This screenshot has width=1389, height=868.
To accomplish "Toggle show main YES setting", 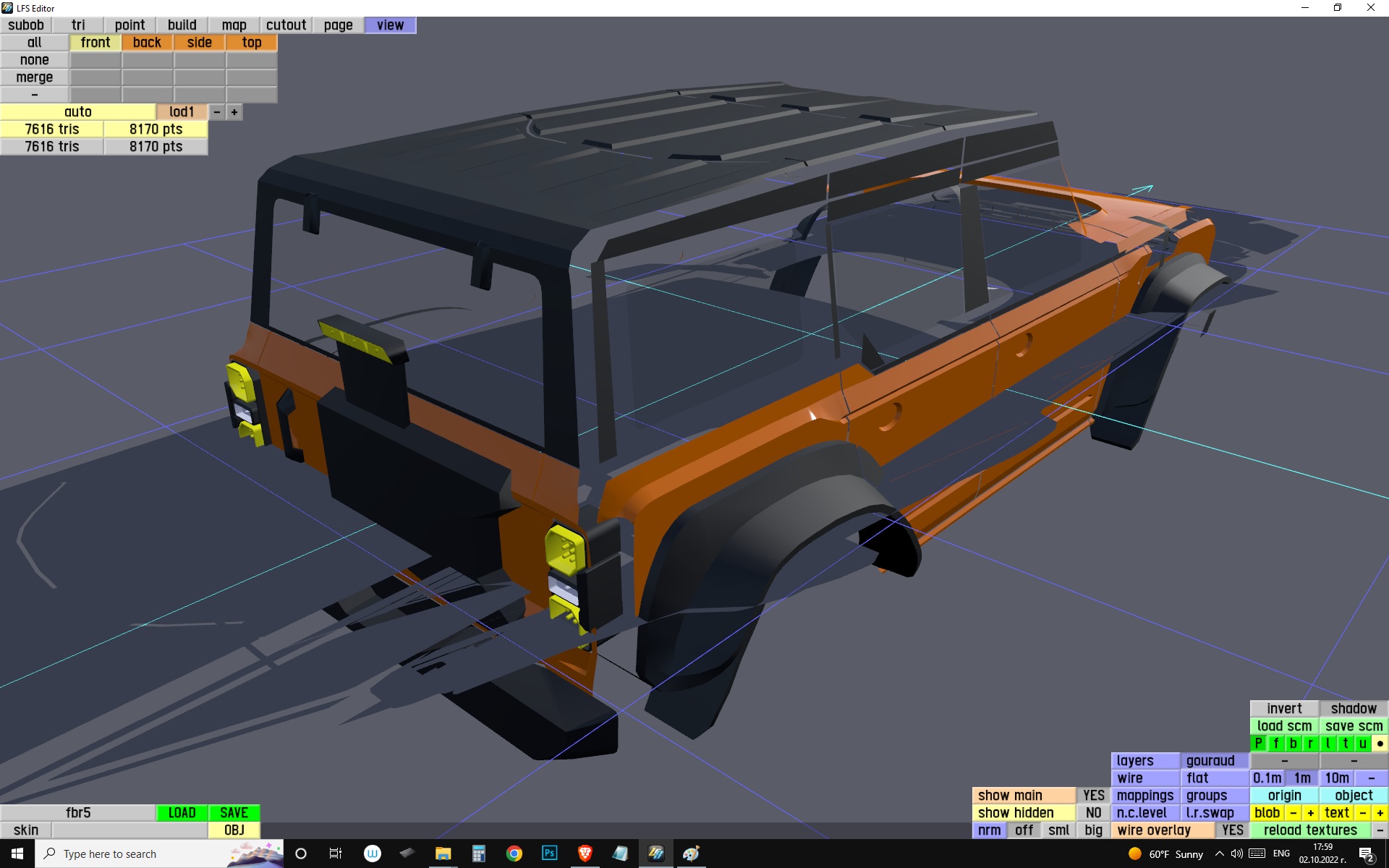I will [x=1093, y=795].
